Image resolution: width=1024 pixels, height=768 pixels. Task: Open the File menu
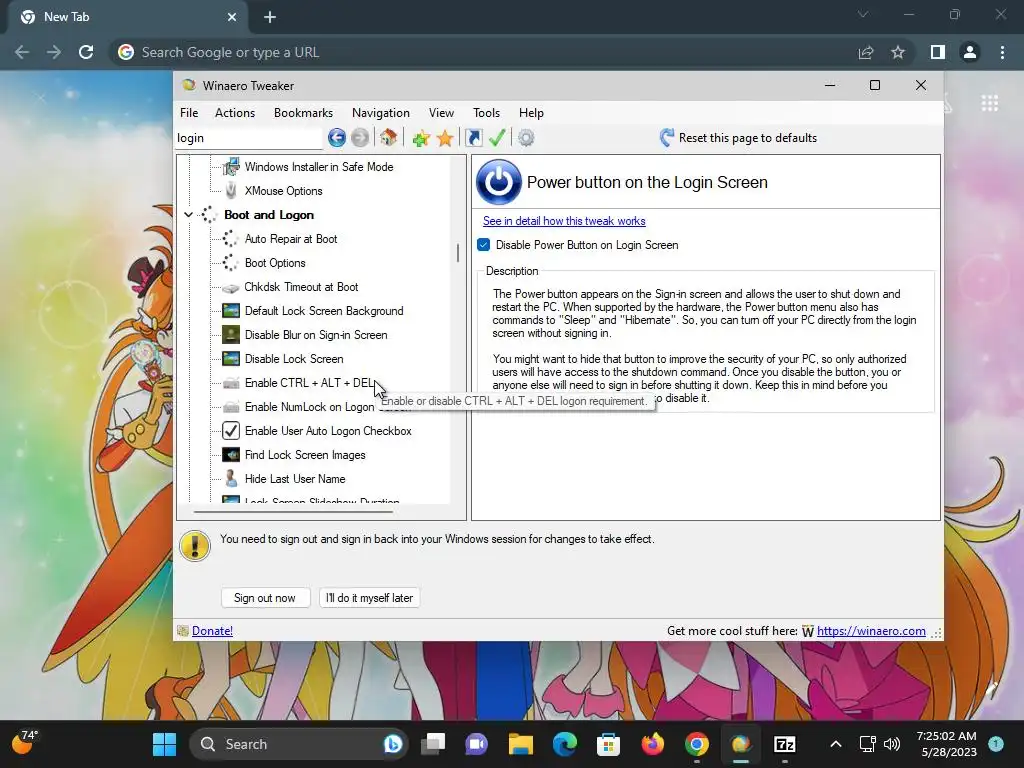coord(189,113)
